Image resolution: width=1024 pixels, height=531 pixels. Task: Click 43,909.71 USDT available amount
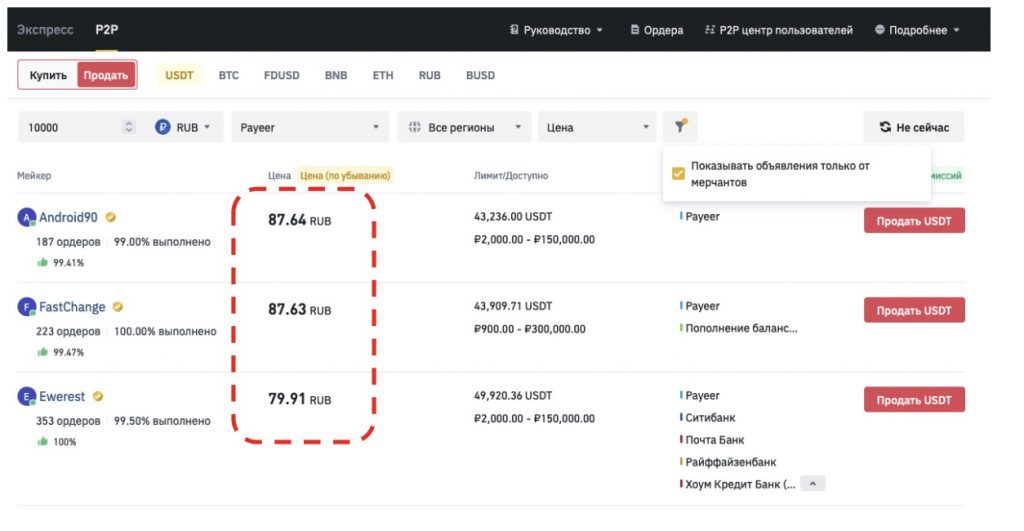[513, 306]
